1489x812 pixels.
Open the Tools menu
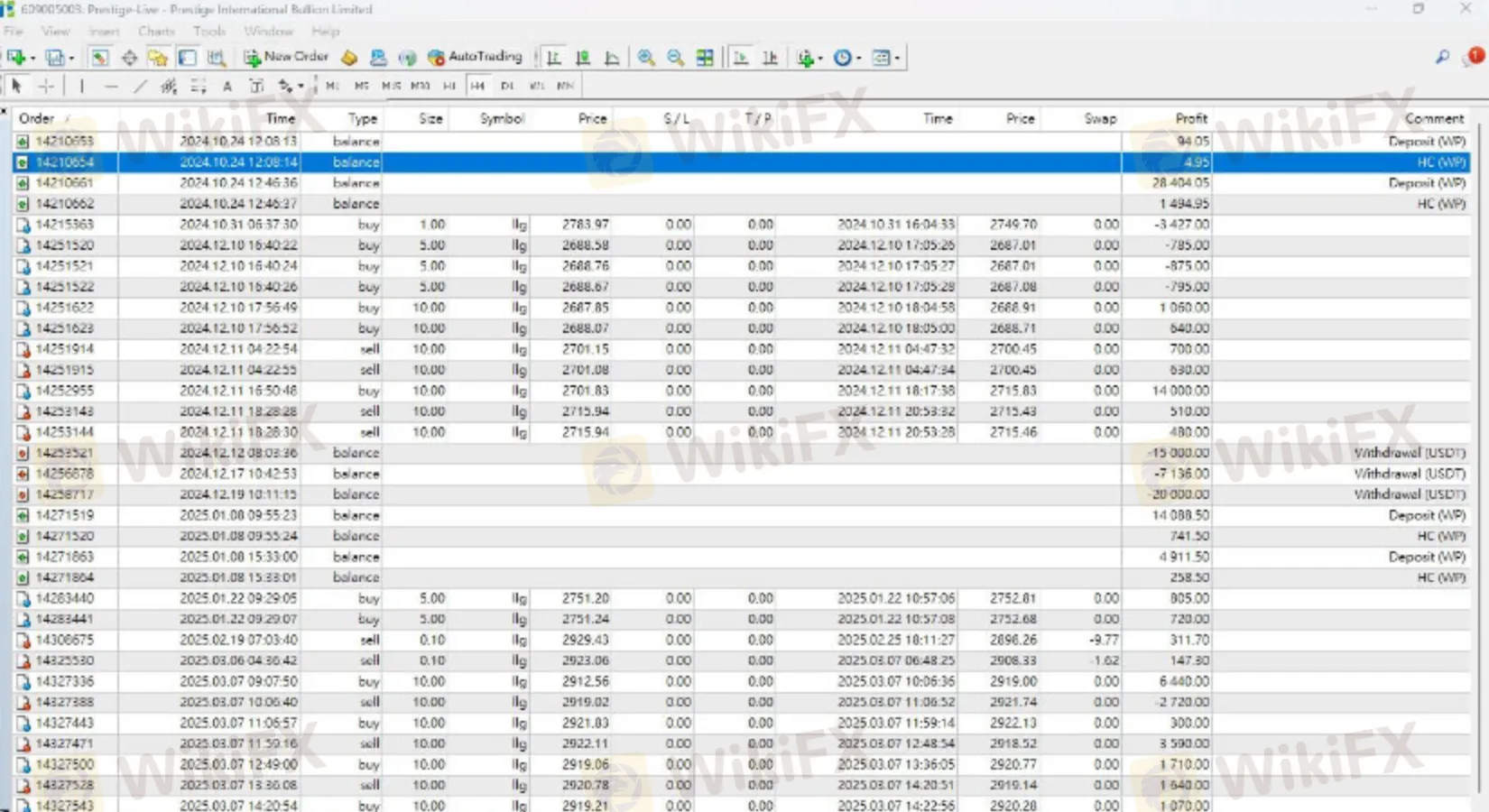(208, 32)
